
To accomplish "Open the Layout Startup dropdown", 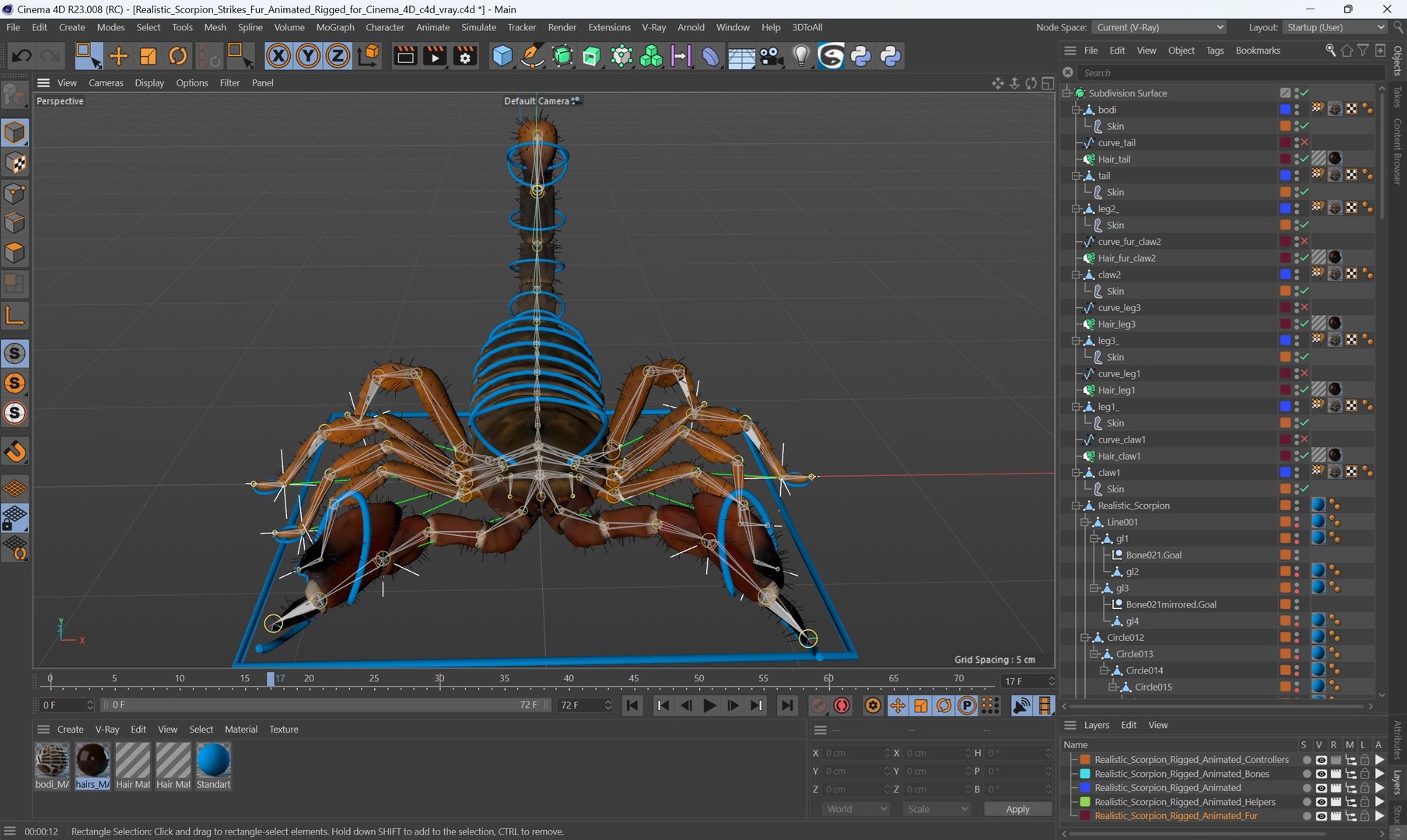I will pos(1334,27).
